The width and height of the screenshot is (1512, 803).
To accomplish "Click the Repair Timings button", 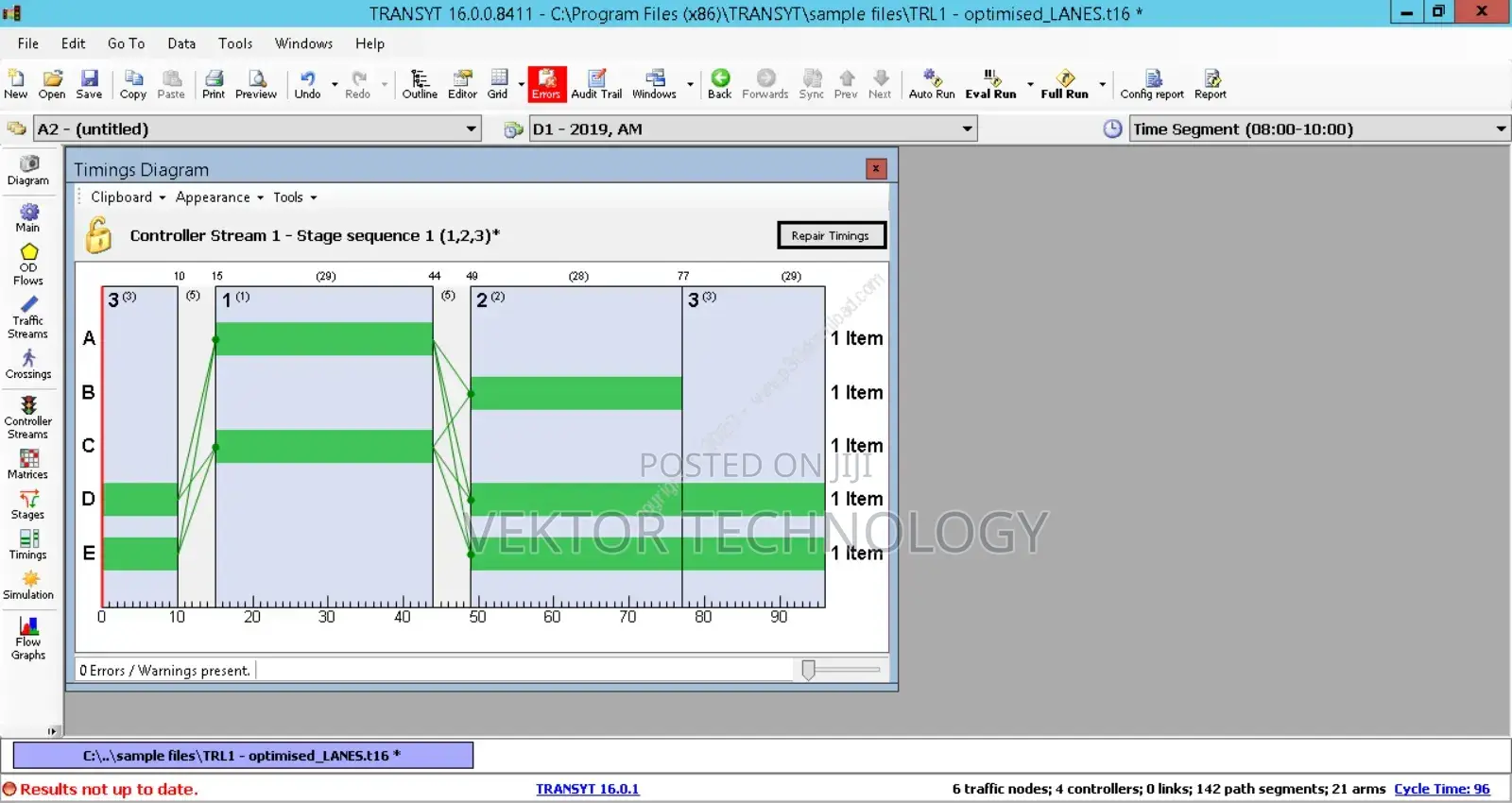I will click(831, 235).
